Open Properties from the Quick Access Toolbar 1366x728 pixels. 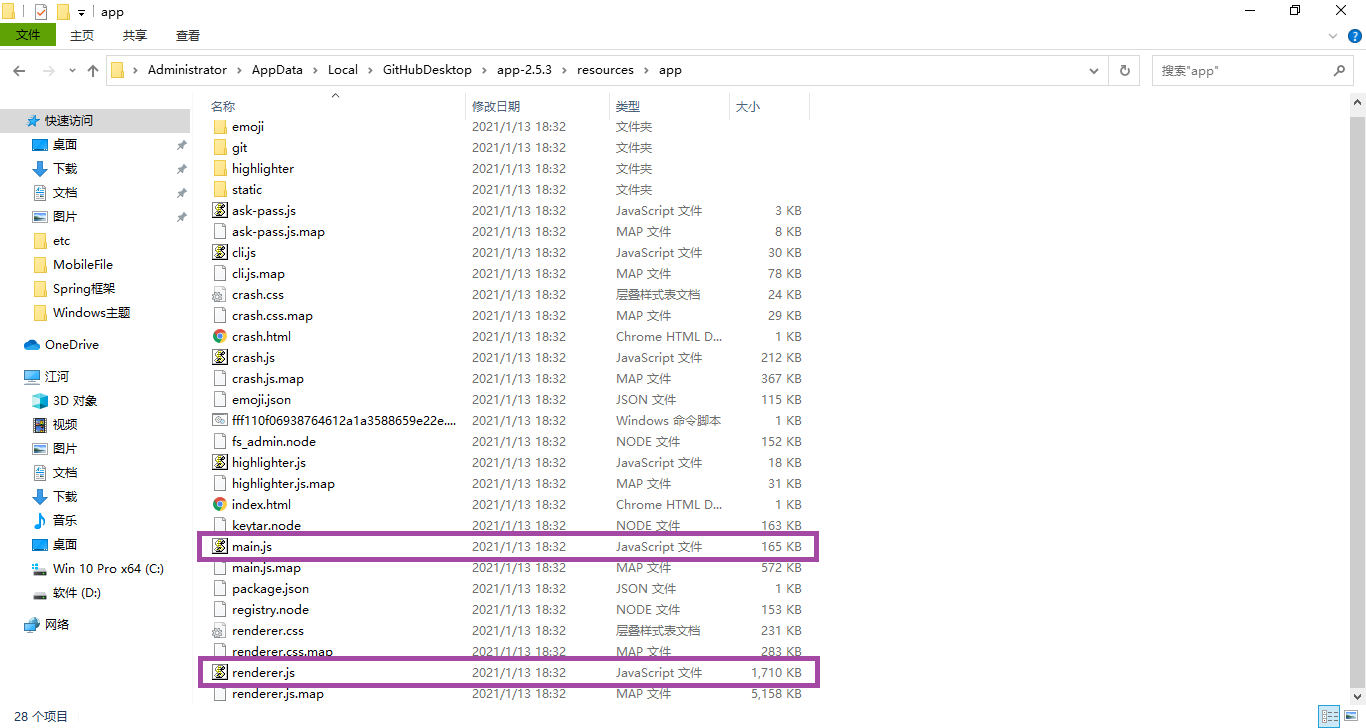pyautogui.click(x=40, y=11)
